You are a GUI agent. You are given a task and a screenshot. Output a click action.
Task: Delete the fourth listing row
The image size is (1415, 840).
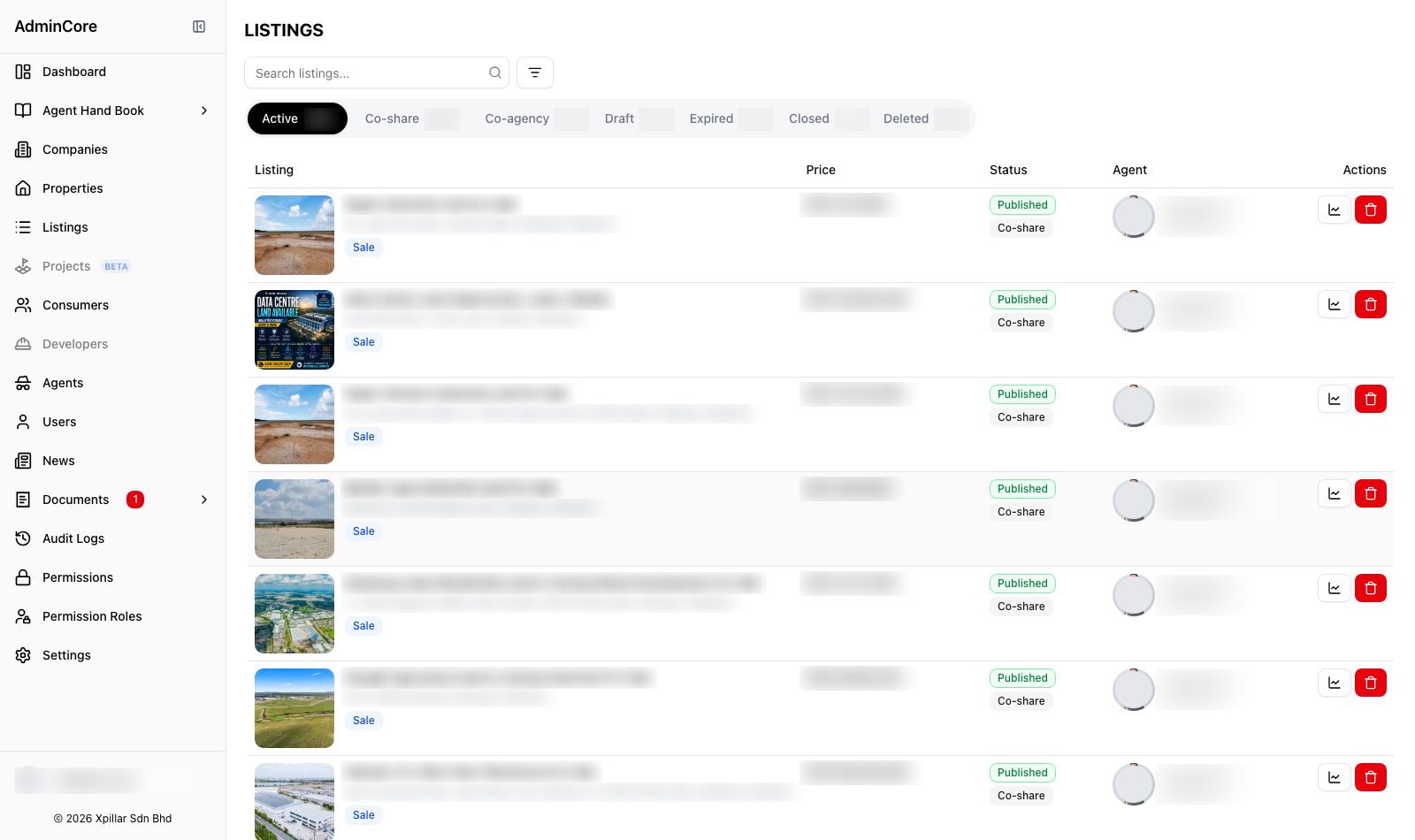point(1371,493)
